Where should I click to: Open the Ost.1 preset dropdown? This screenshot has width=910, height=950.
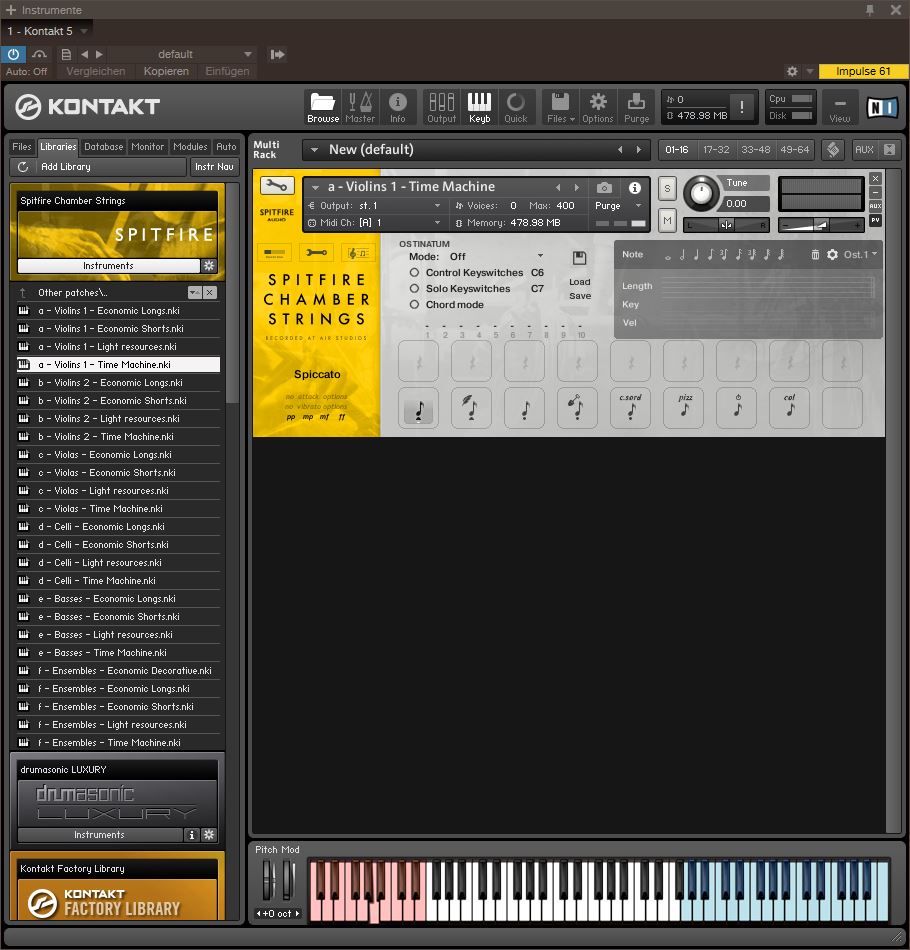860,254
